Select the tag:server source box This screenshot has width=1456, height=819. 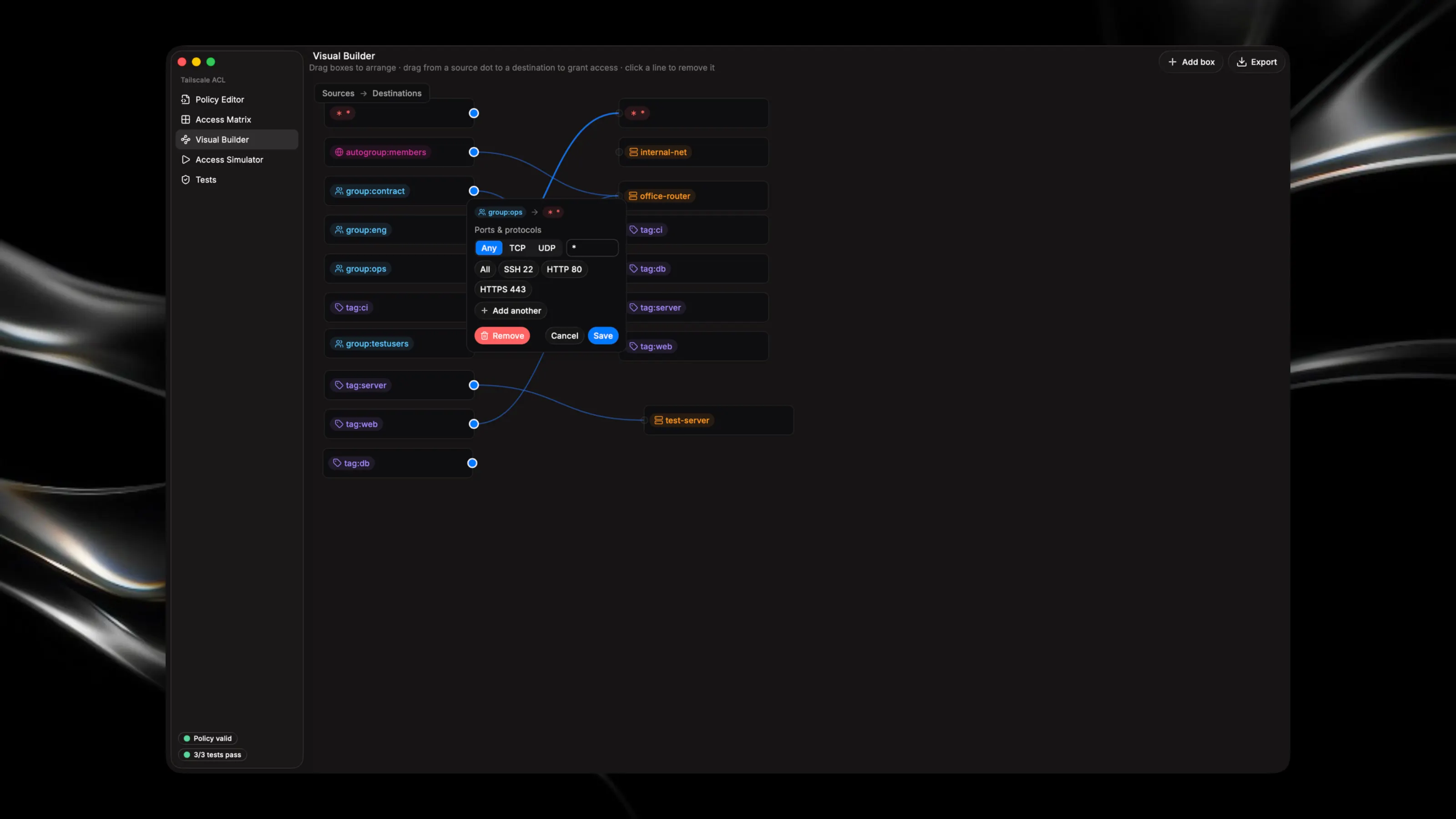point(399,385)
